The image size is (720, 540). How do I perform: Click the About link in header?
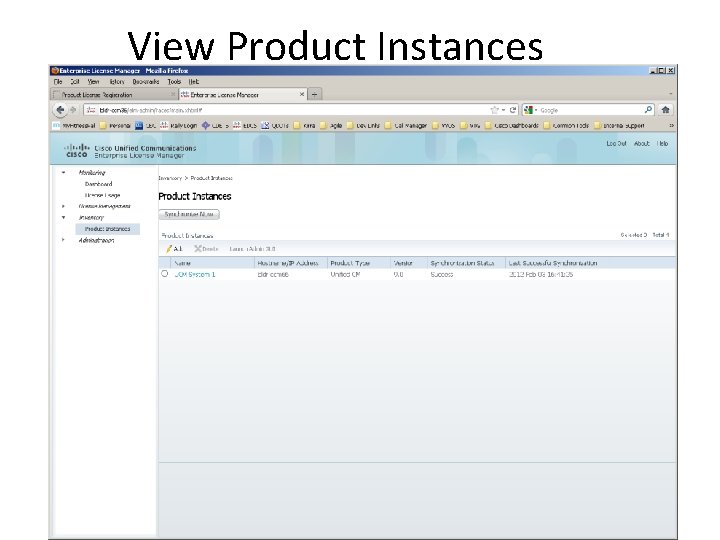click(641, 144)
